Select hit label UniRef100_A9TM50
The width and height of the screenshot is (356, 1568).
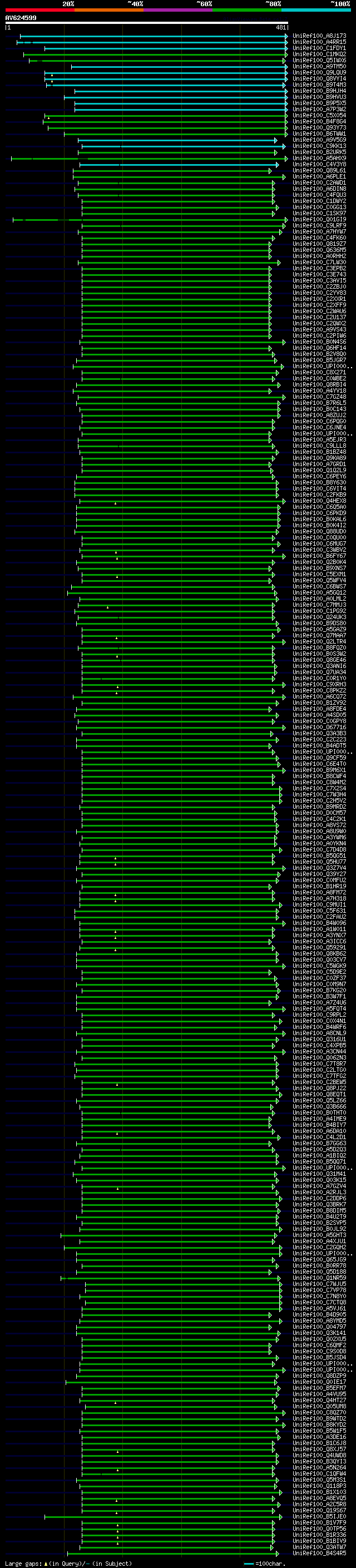[x=319, y=66]
